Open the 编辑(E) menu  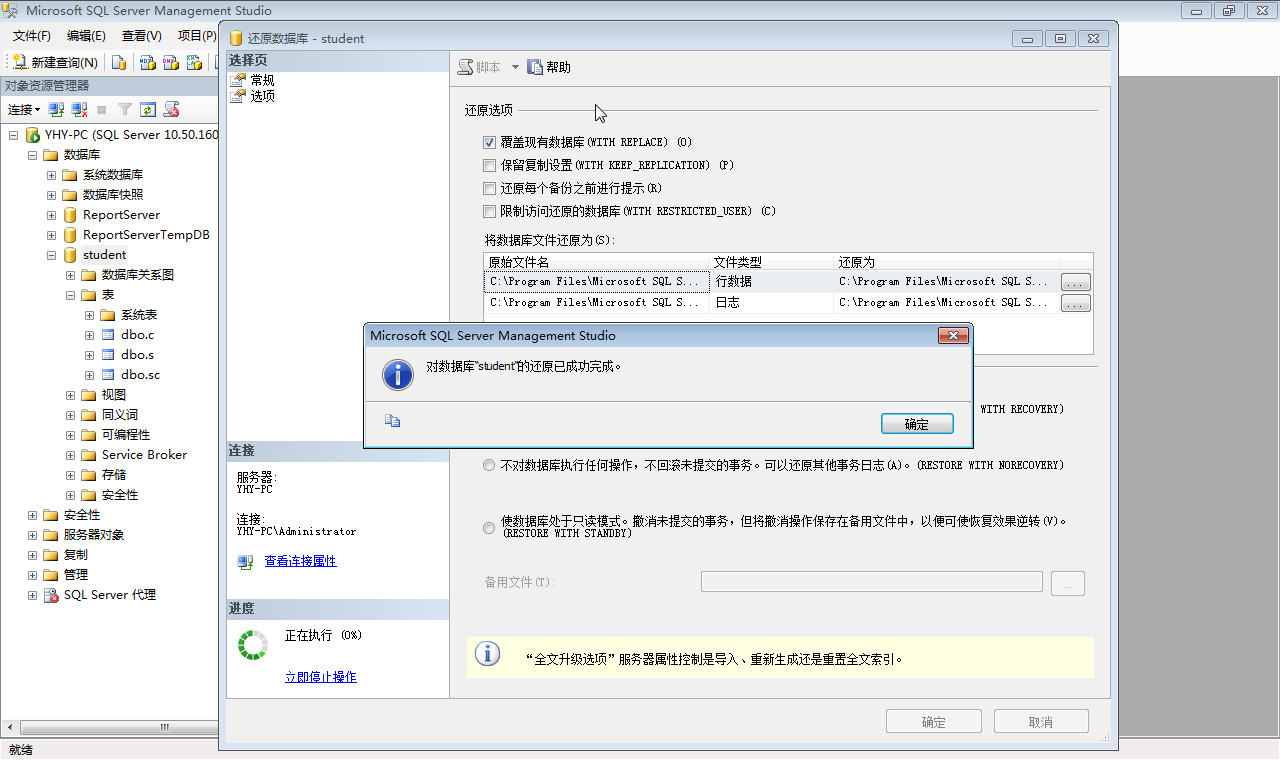click(86, 36)
